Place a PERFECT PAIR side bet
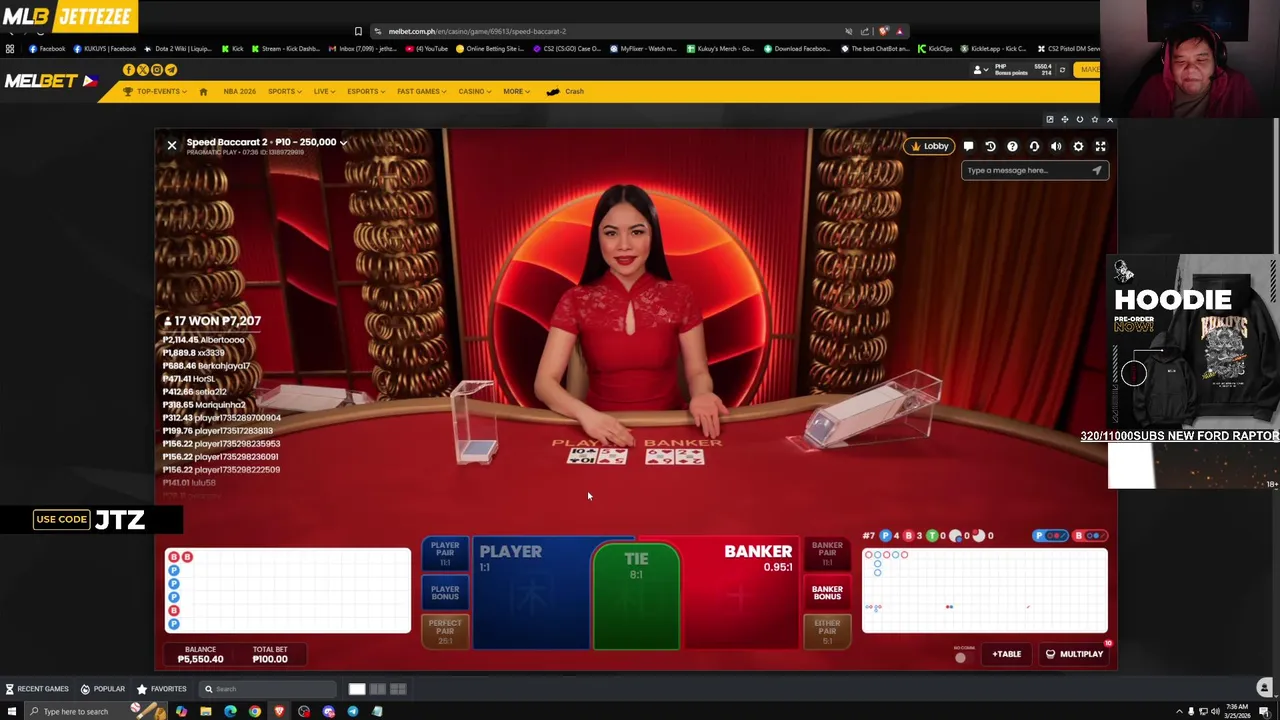The height and width of the screenshot is (720, 1280). click(x=445, y=630)
